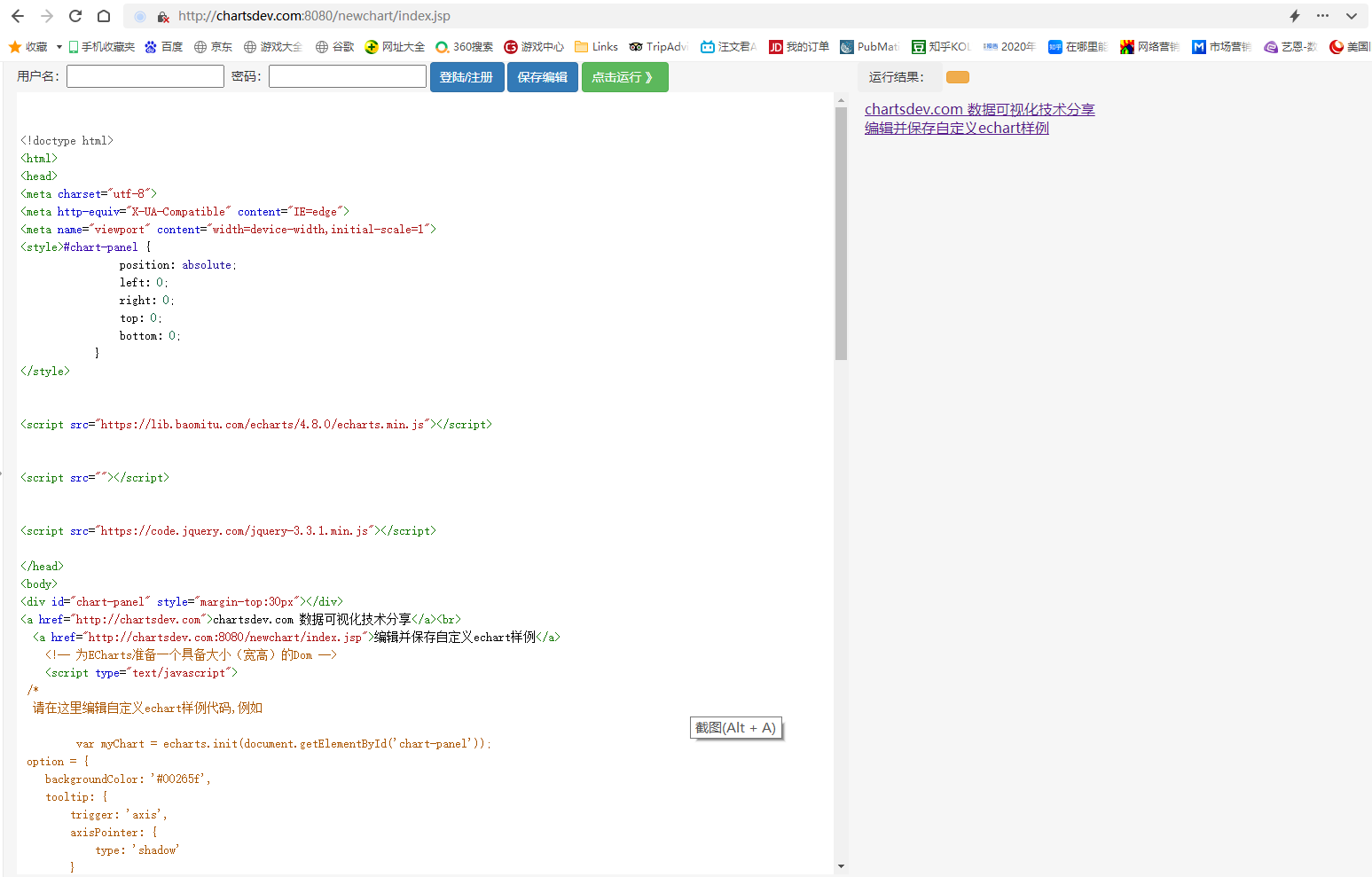Screen dimensions: 1372x877
Task: Open the JD 我的订单 bookmark
Action: (x=799, y=46)
